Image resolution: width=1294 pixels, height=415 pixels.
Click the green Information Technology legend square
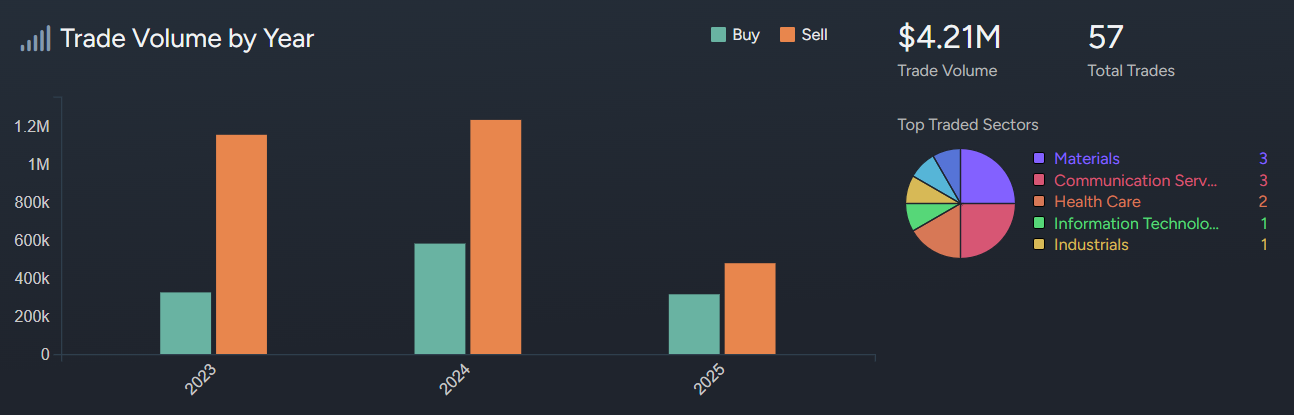tap(1039, 224)
